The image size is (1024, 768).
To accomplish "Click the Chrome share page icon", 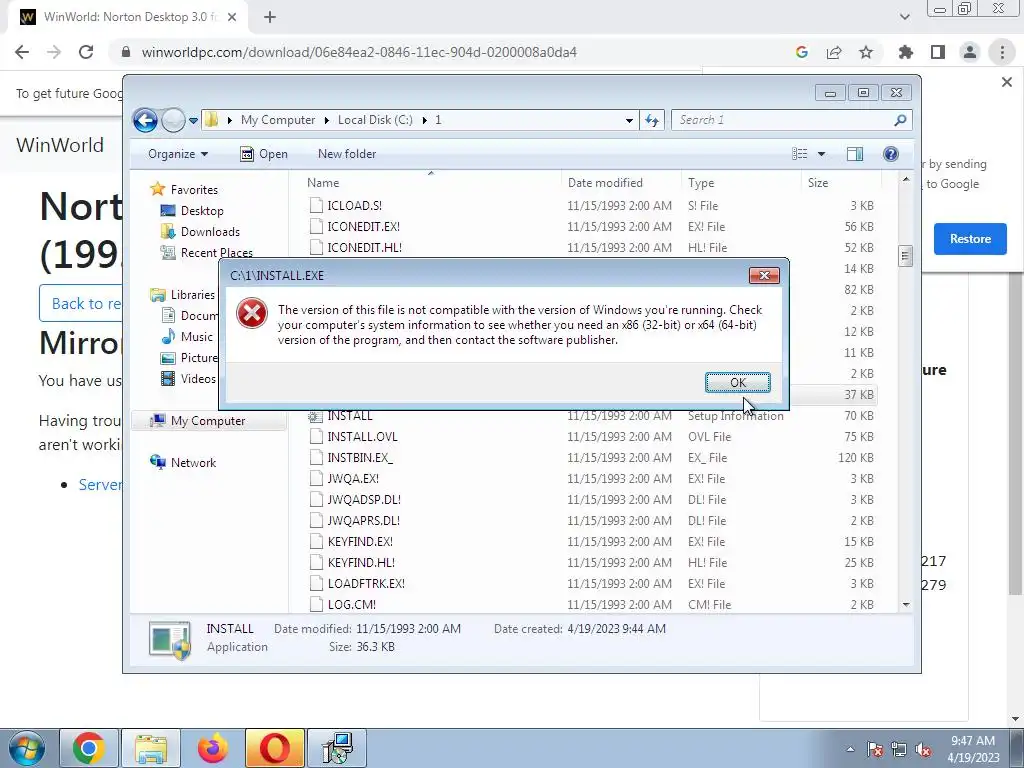I will click(834, 52).
